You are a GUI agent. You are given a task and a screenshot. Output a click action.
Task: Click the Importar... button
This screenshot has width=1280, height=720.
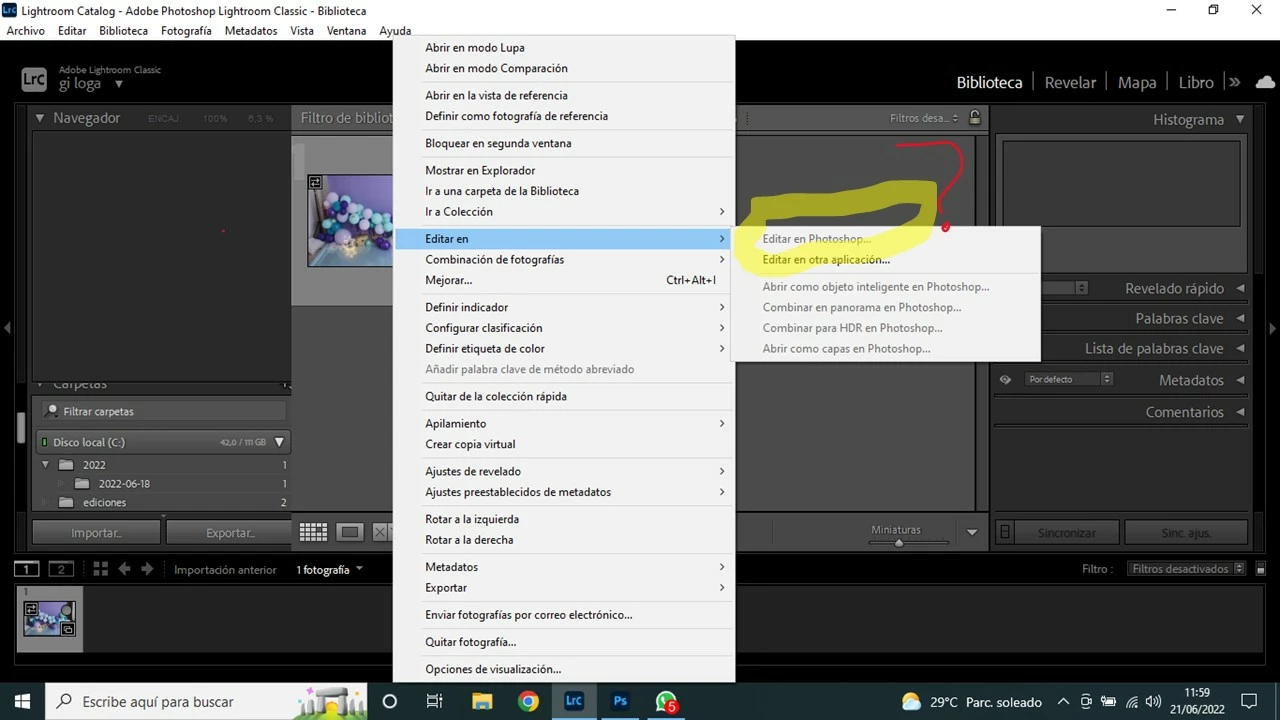click(96, 533)
